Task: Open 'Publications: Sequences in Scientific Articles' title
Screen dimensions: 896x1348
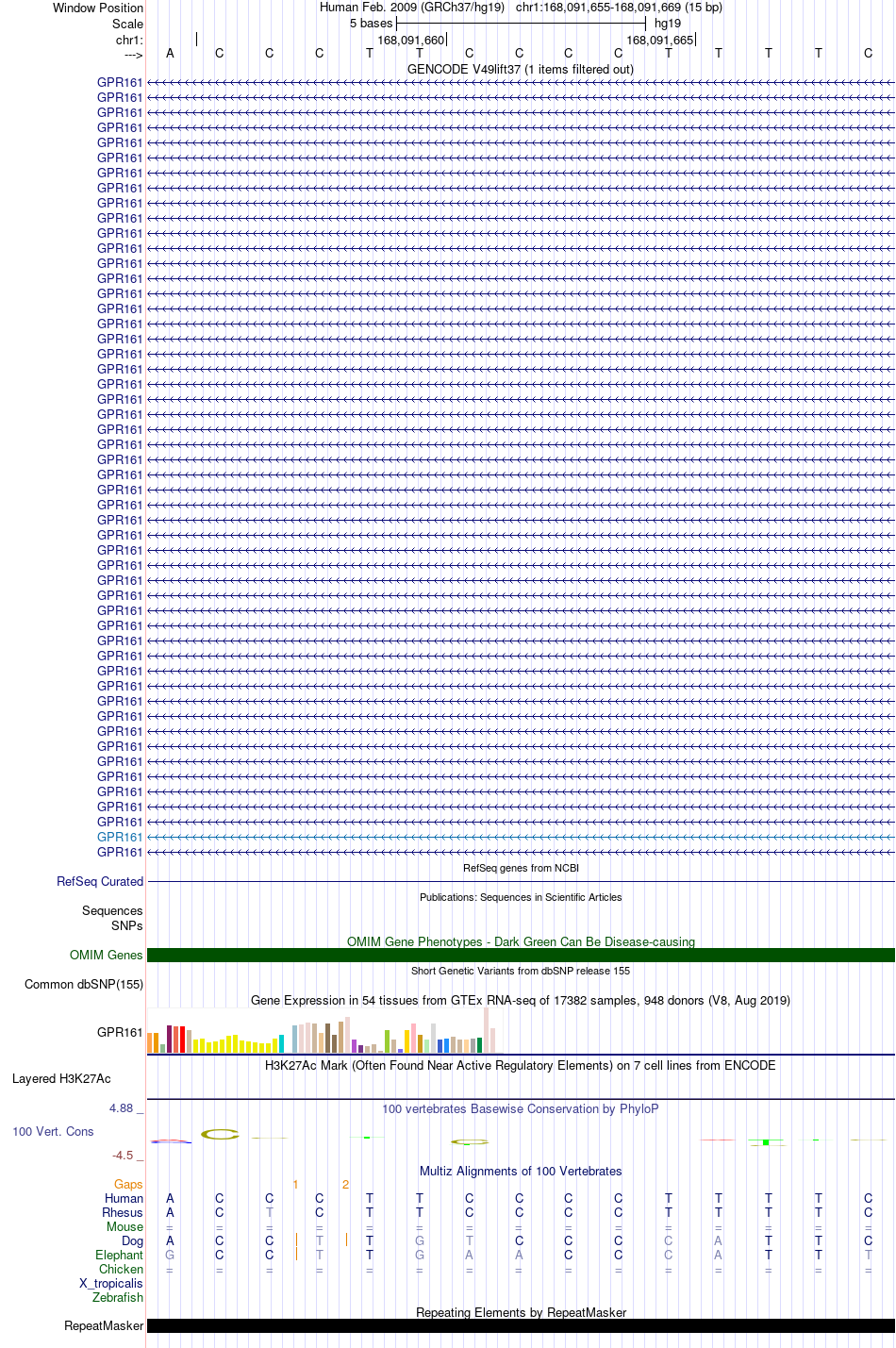Action: (x=521, y=897)
